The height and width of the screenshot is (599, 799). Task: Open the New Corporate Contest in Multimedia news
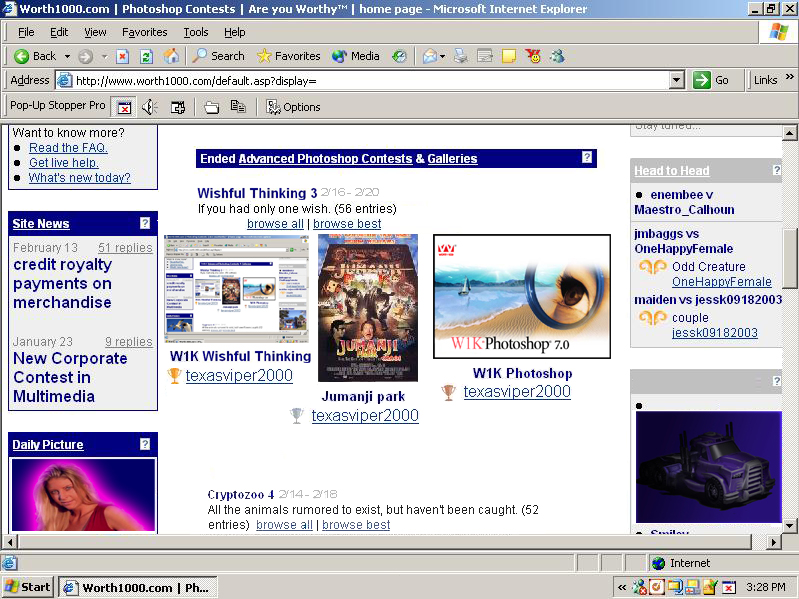pos(70,377)
